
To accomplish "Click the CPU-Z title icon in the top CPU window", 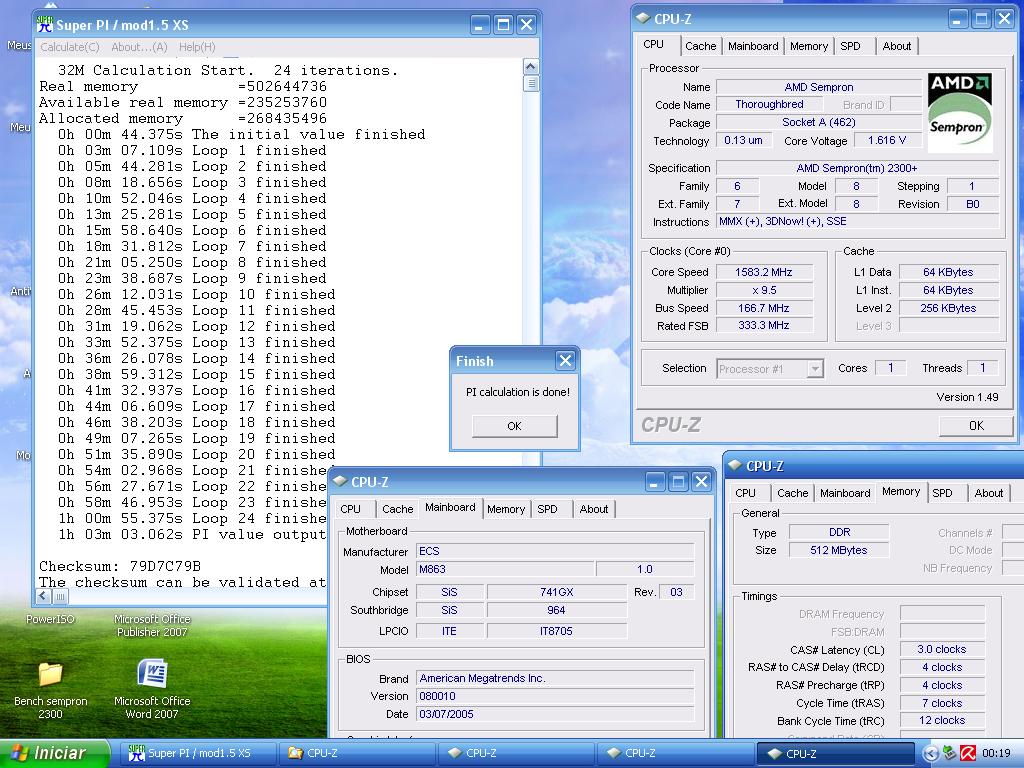I will pyautogui.click(x=643, y=18).
